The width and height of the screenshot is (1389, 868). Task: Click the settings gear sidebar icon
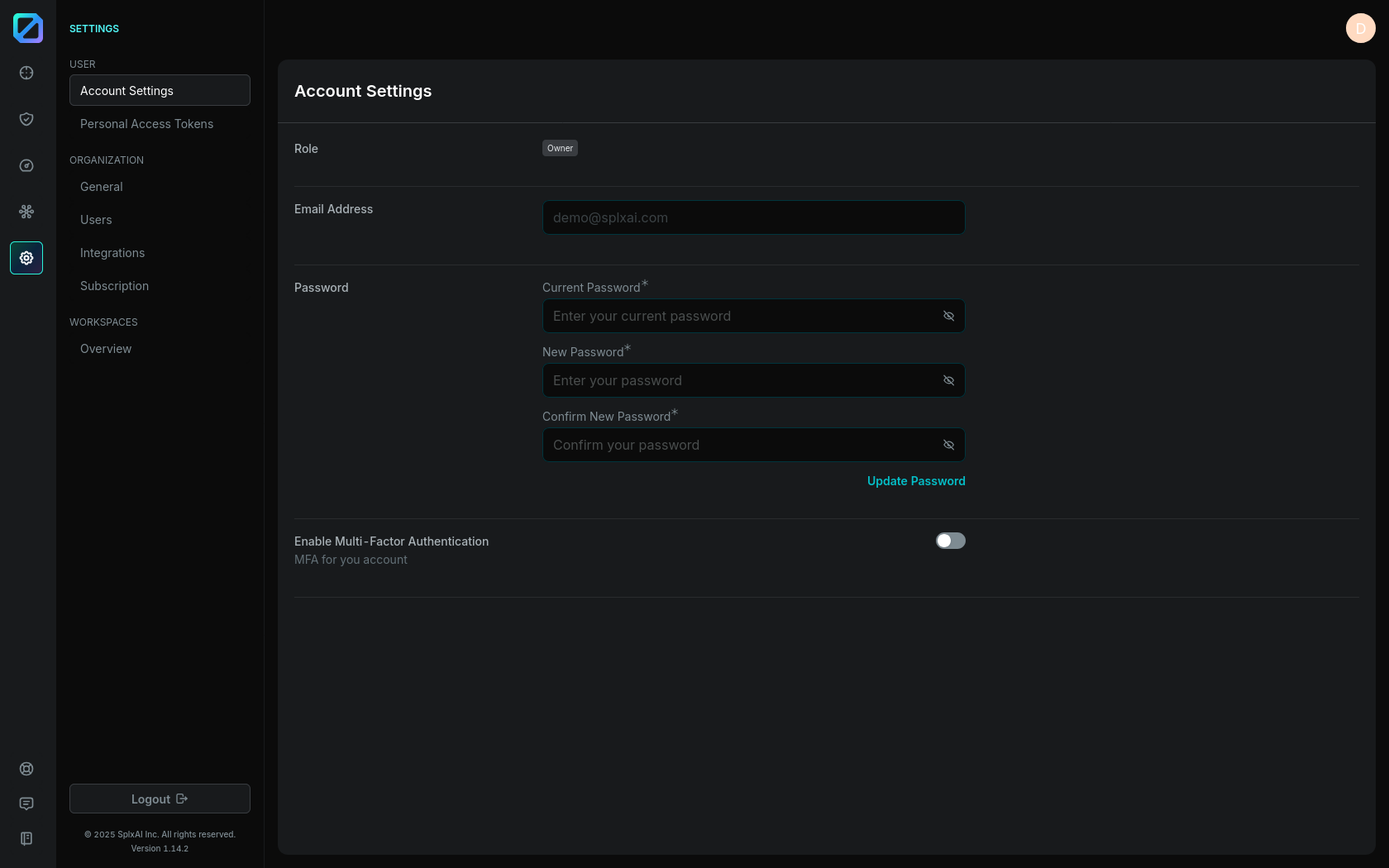point(26,258)
